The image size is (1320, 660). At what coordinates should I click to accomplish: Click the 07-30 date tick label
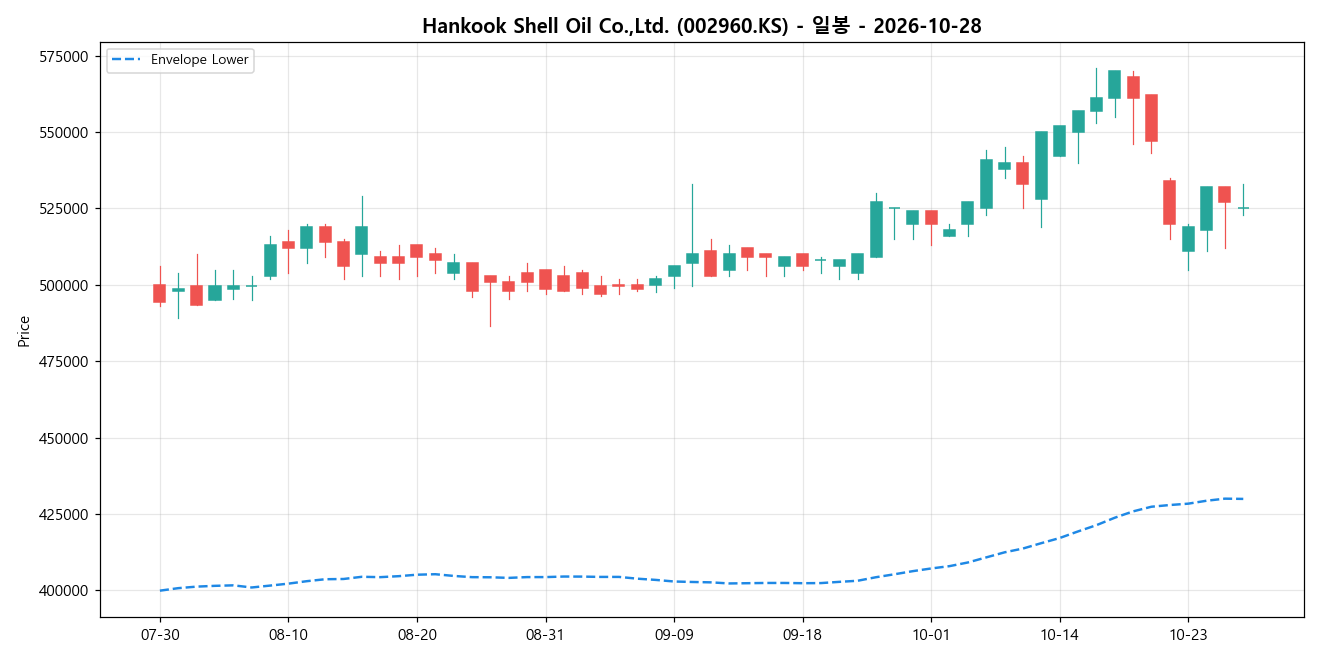[160, 634]
